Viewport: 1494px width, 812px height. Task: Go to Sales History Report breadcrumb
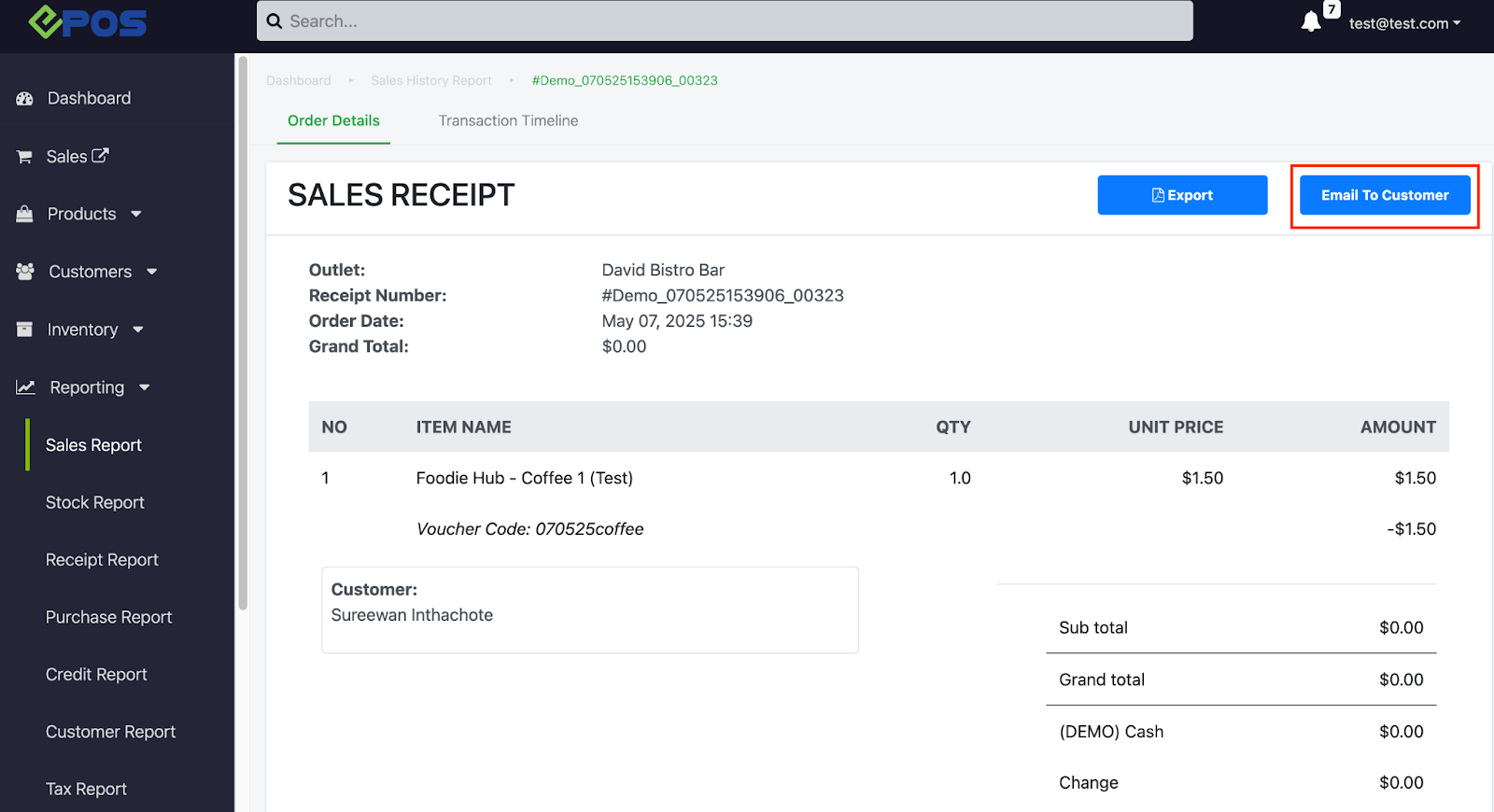(x=431, y=80)
